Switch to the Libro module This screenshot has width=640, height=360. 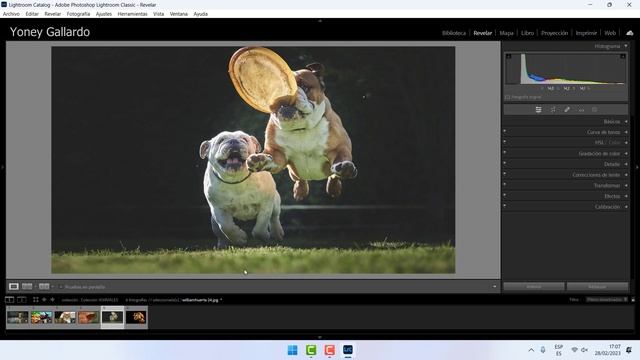(x=527, y=33)
